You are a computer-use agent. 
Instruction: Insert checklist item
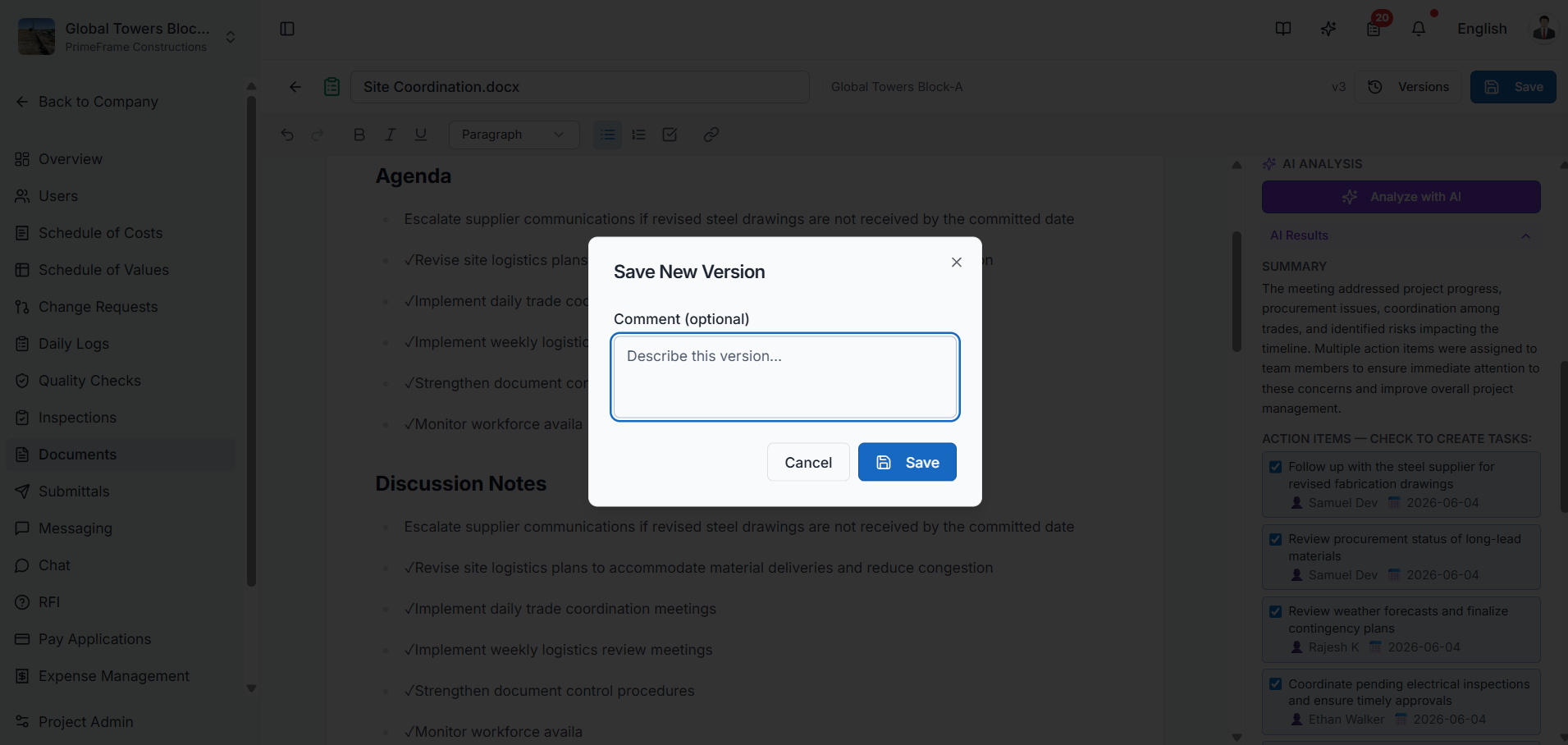click(670, 135)
